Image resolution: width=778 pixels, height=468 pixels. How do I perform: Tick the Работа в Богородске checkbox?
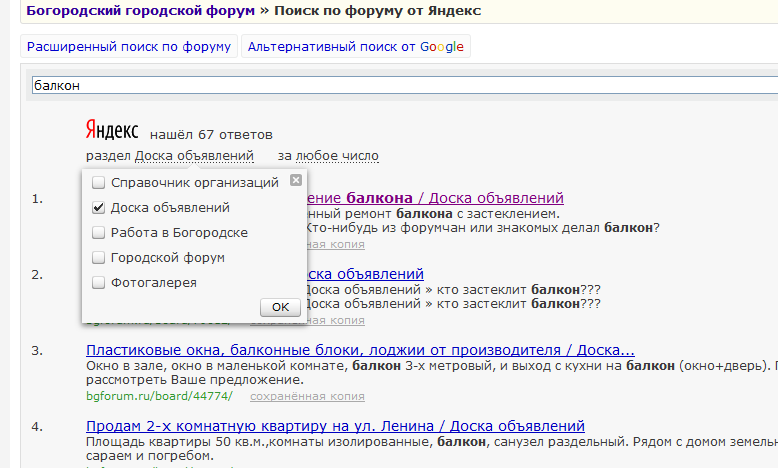[99, 233]
